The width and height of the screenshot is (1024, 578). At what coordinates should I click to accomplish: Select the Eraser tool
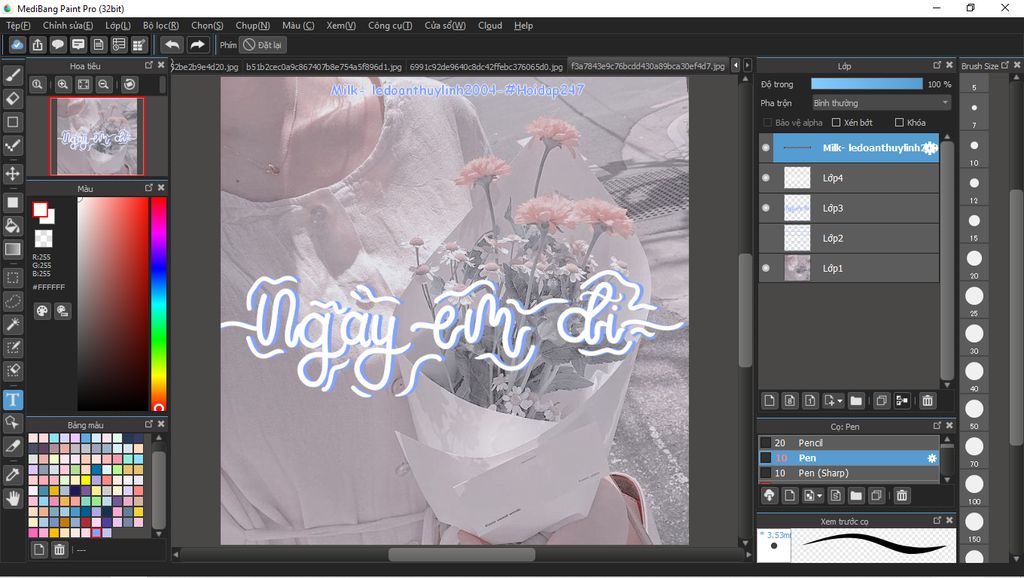point(12,99)
